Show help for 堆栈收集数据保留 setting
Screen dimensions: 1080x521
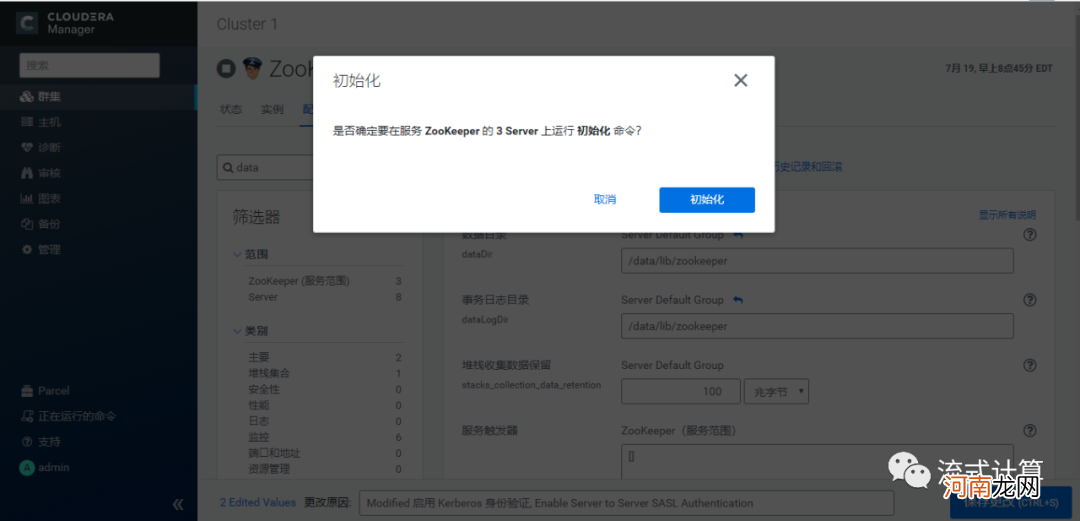click(1030, 365)
